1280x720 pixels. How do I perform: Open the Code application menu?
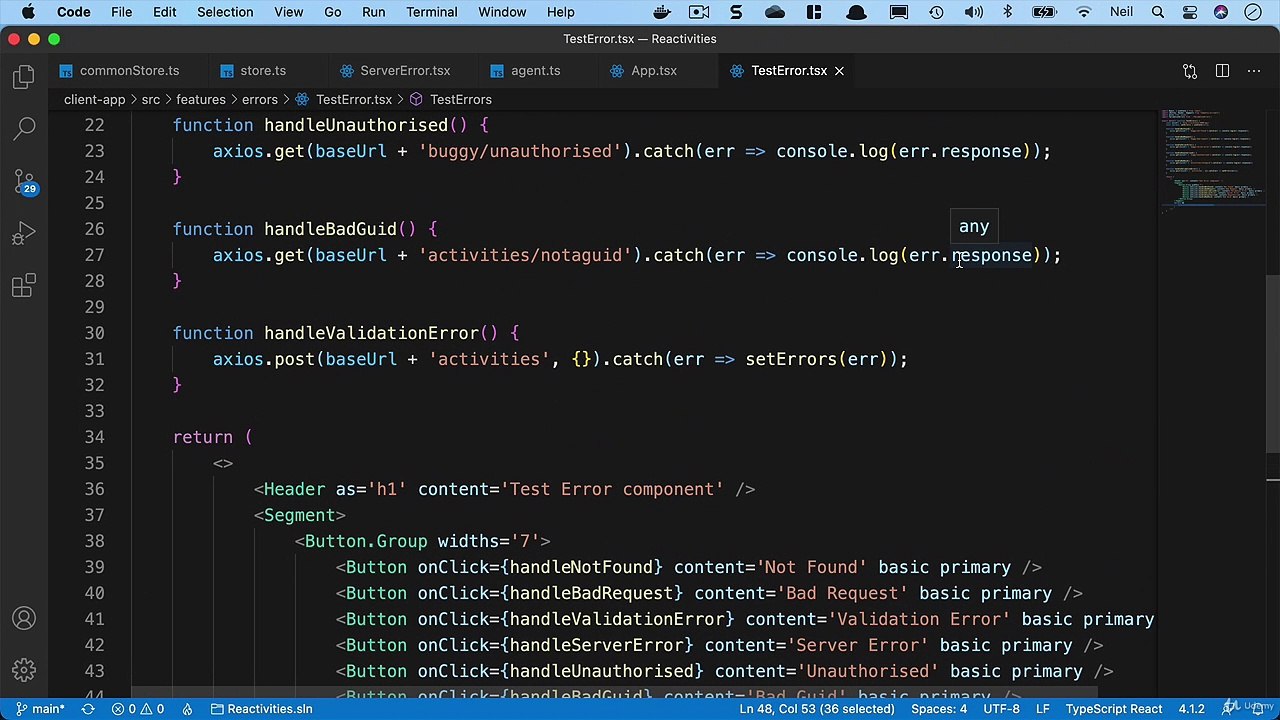(74, 12)
